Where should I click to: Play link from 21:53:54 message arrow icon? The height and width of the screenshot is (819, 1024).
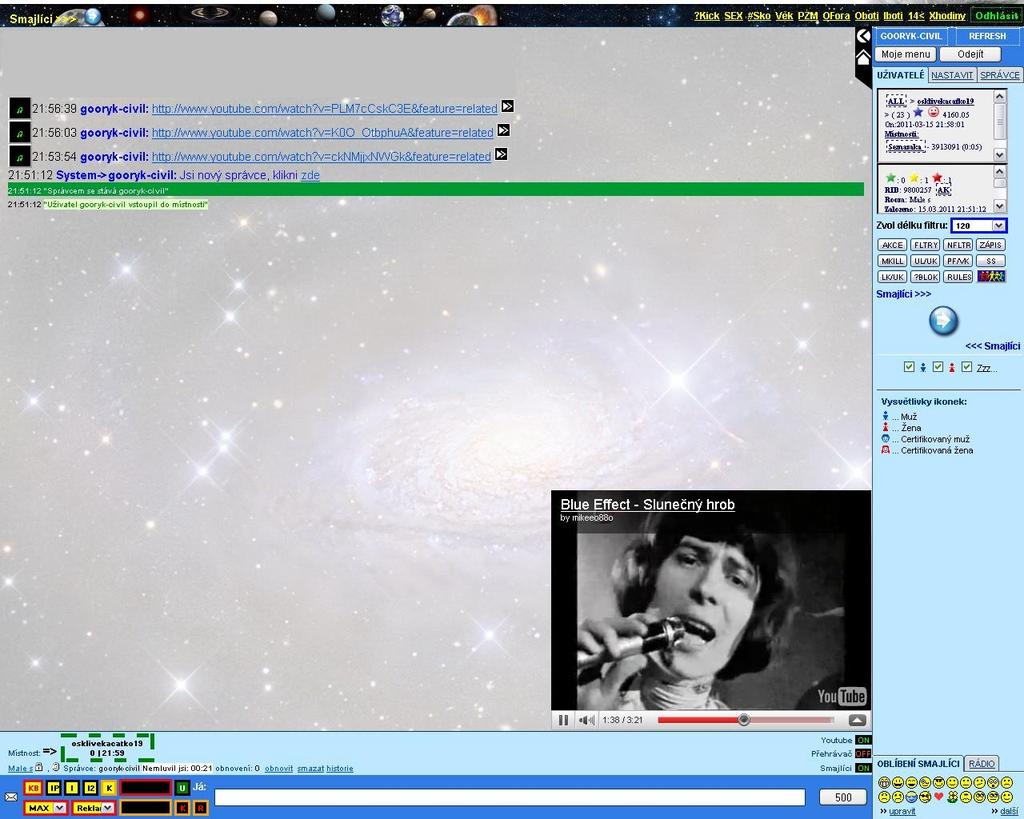point(501,155)
